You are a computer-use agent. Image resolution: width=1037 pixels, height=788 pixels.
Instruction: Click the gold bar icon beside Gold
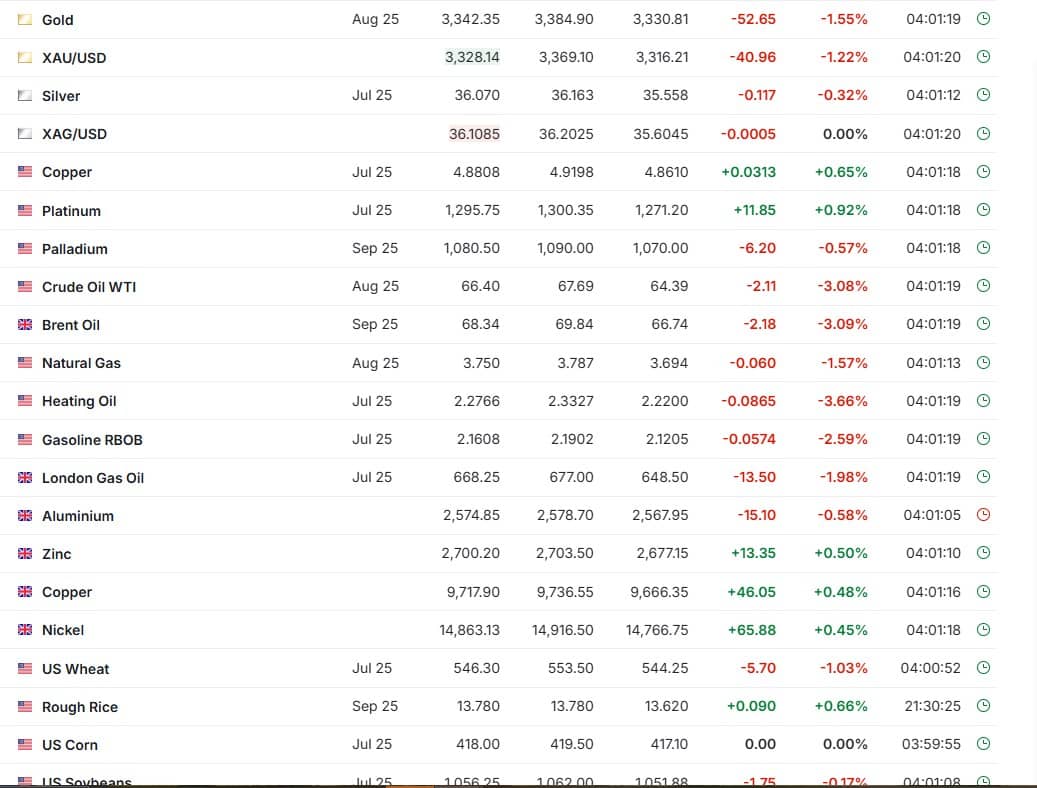(x=25, y=20)
